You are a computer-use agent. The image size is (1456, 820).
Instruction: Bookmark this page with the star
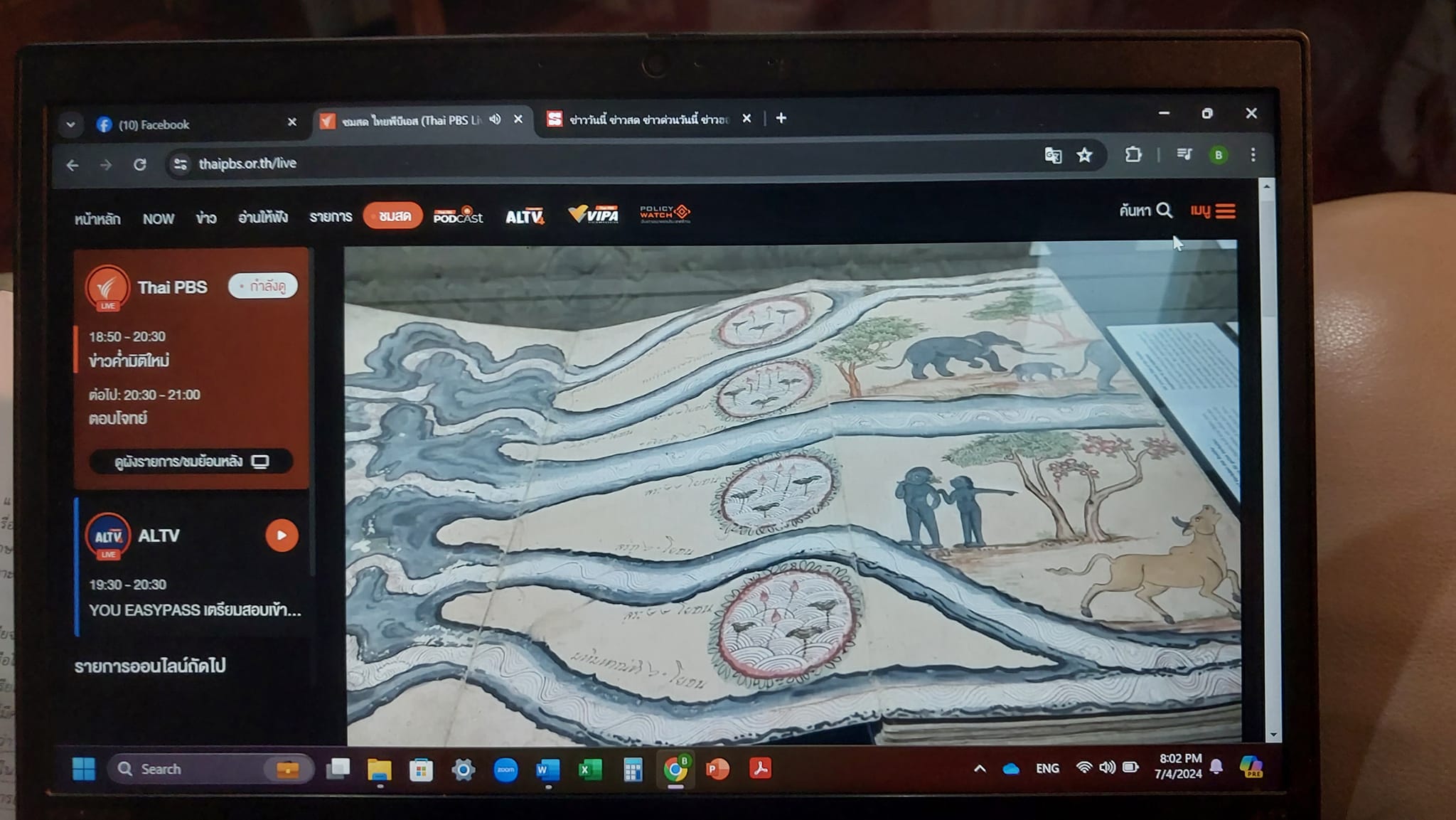coord(1084,155)
